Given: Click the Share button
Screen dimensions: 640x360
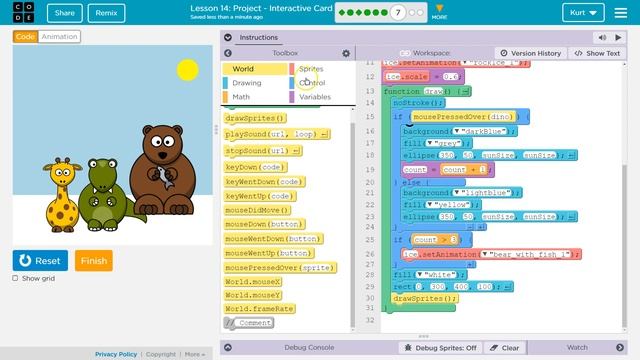Looking at the screenshot, I should point(64,13).
